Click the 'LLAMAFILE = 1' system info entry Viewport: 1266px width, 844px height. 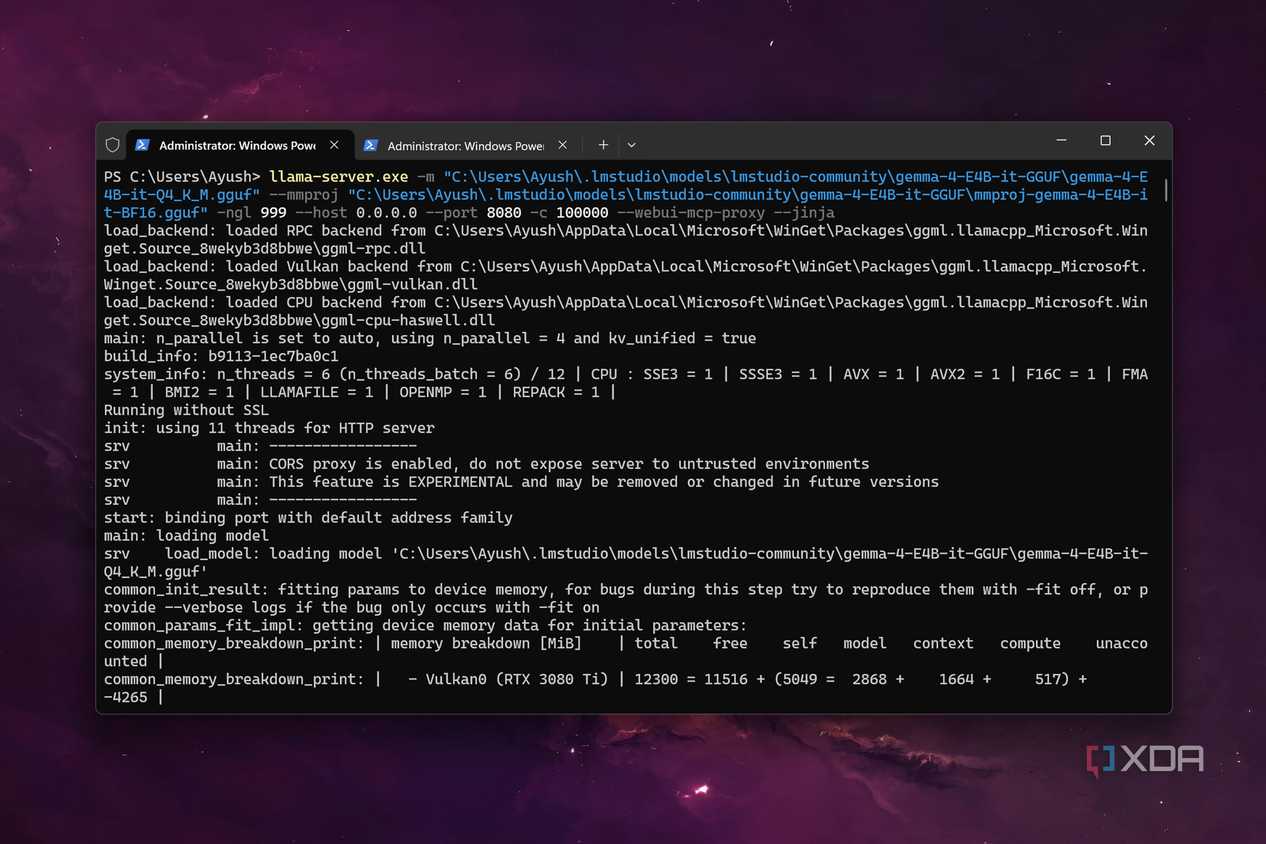[317, 392]
